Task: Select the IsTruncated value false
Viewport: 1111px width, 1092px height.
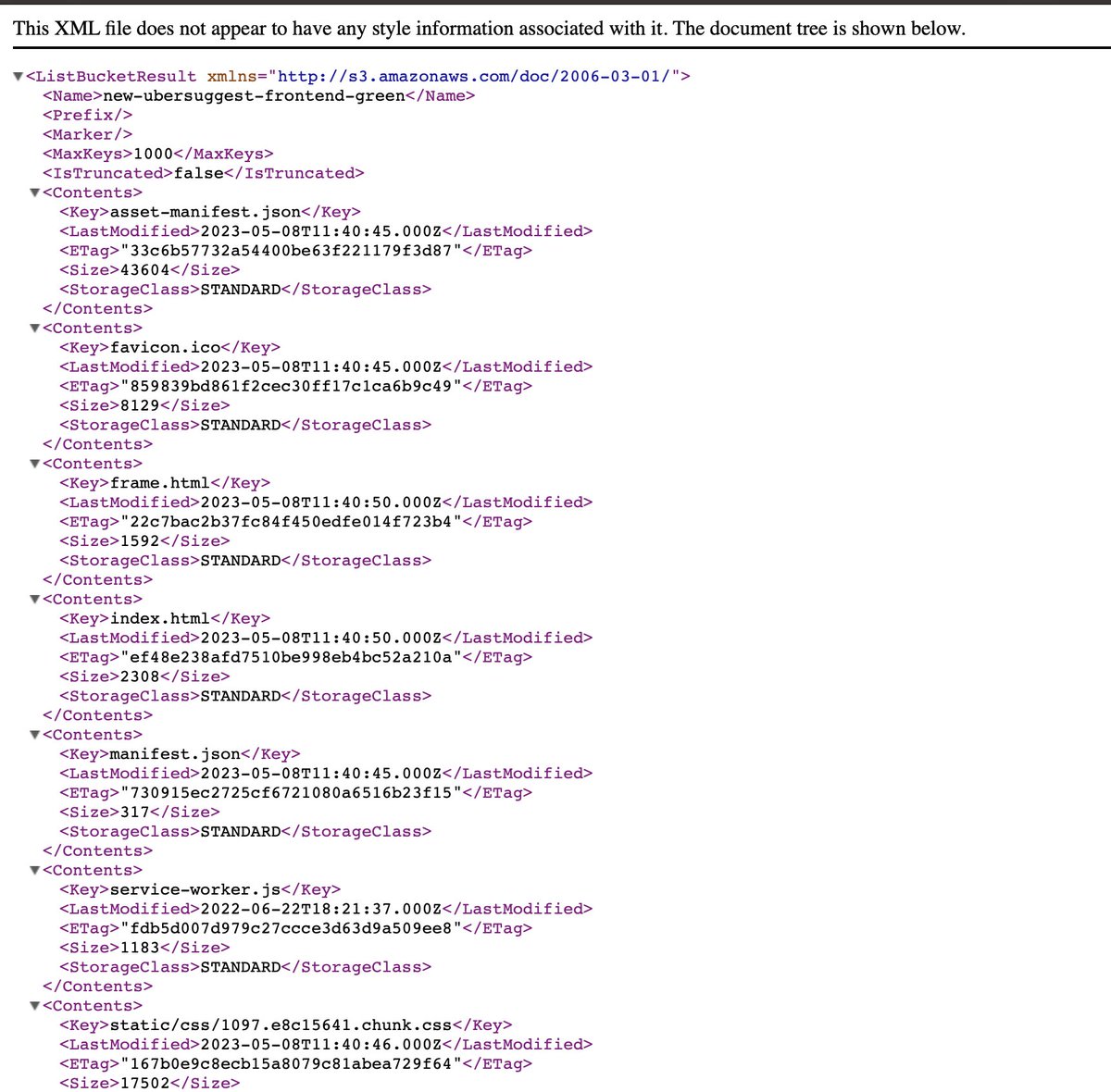Action: 199,173
